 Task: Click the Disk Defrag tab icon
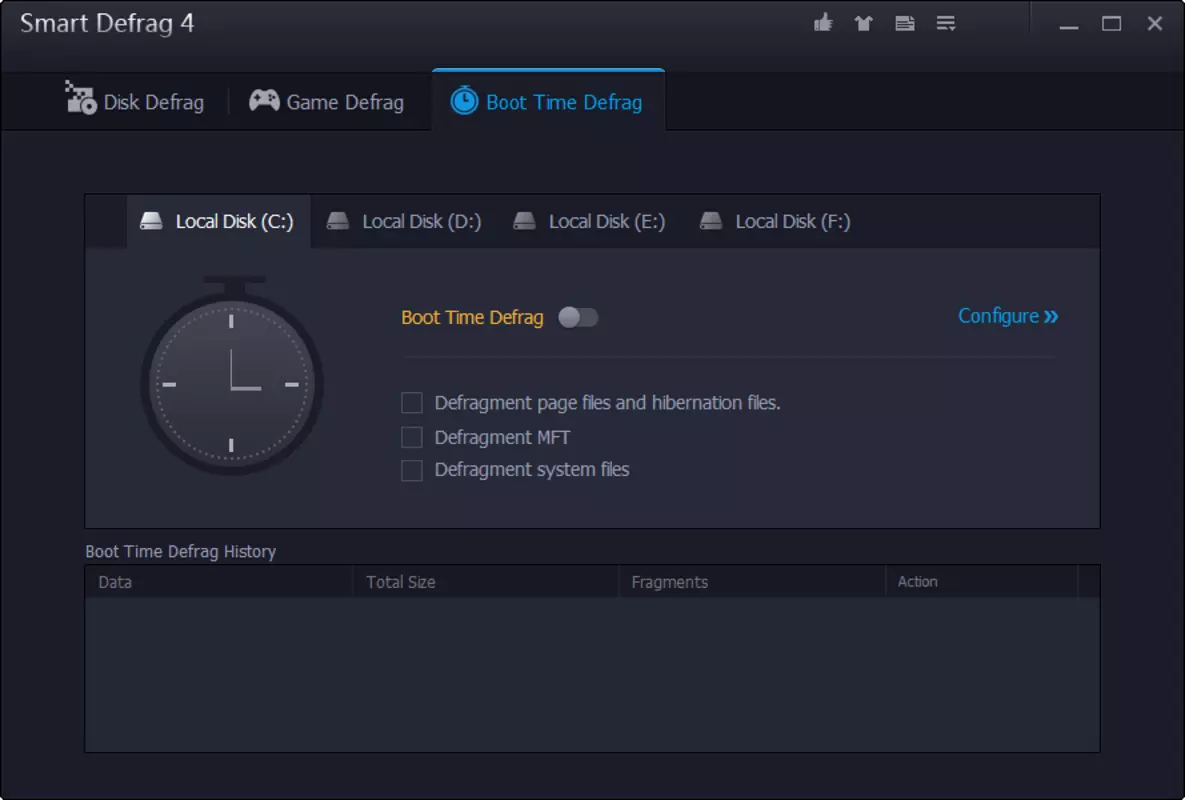(81, 97)
